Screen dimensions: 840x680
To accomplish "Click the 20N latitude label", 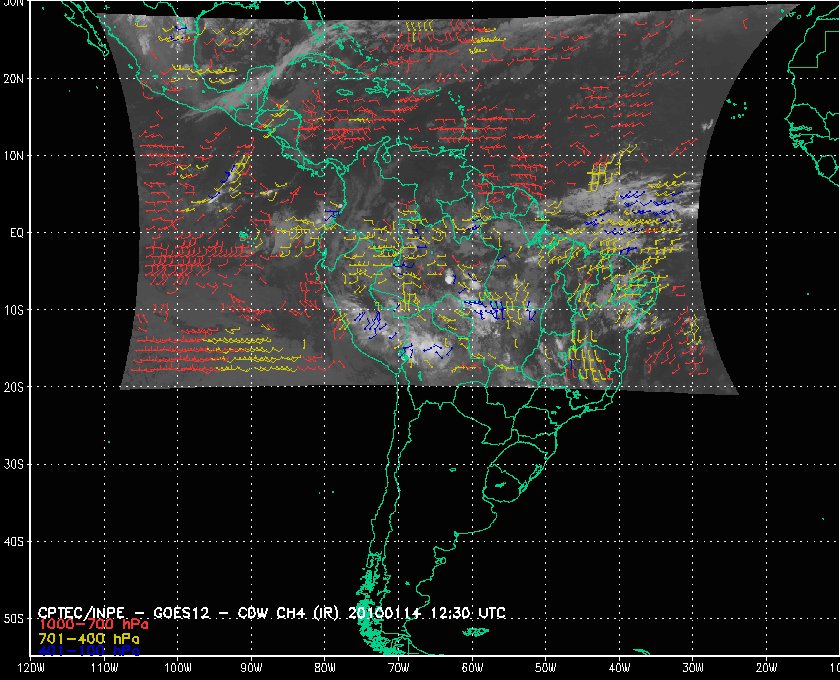I will 13,78.
